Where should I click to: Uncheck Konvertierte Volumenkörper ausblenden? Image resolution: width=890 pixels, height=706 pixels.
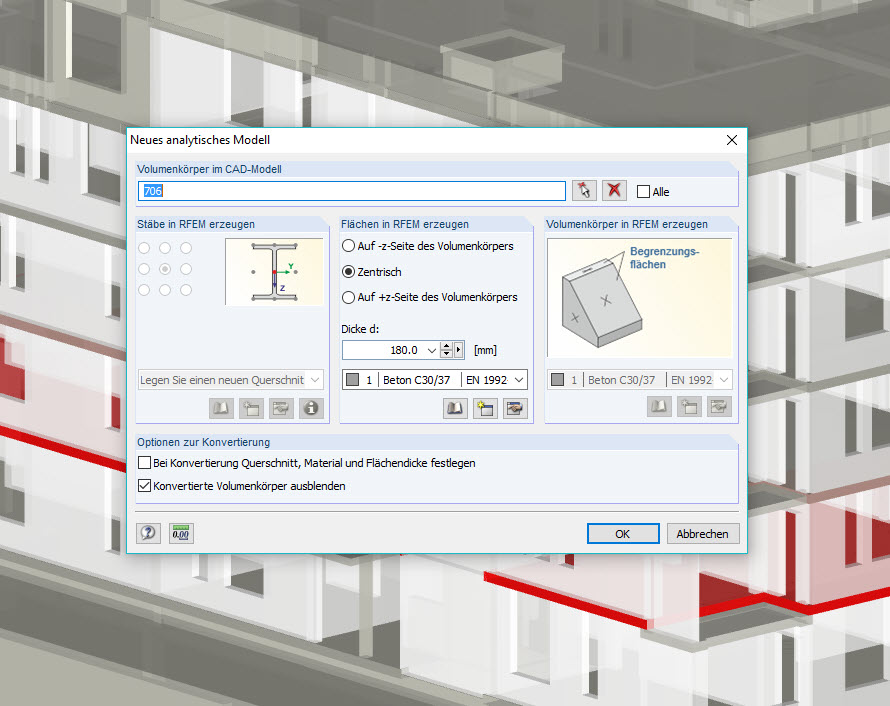[x=145, y=486]
